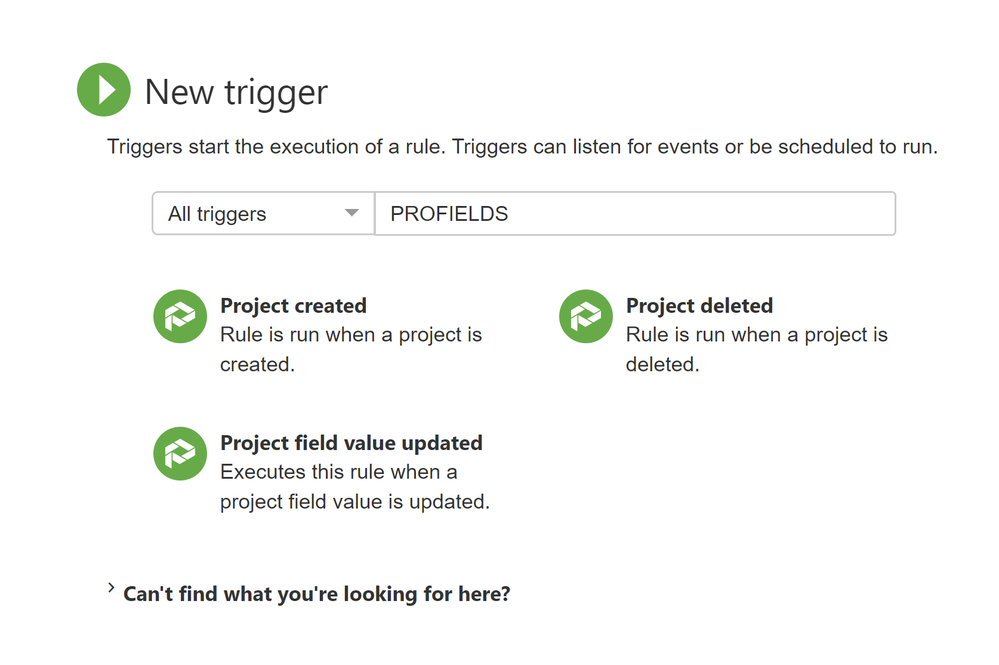This screenshot has height=665, width=999.
Task: Click the PROFIELDS text in the search box
Action: pos(449,214)
